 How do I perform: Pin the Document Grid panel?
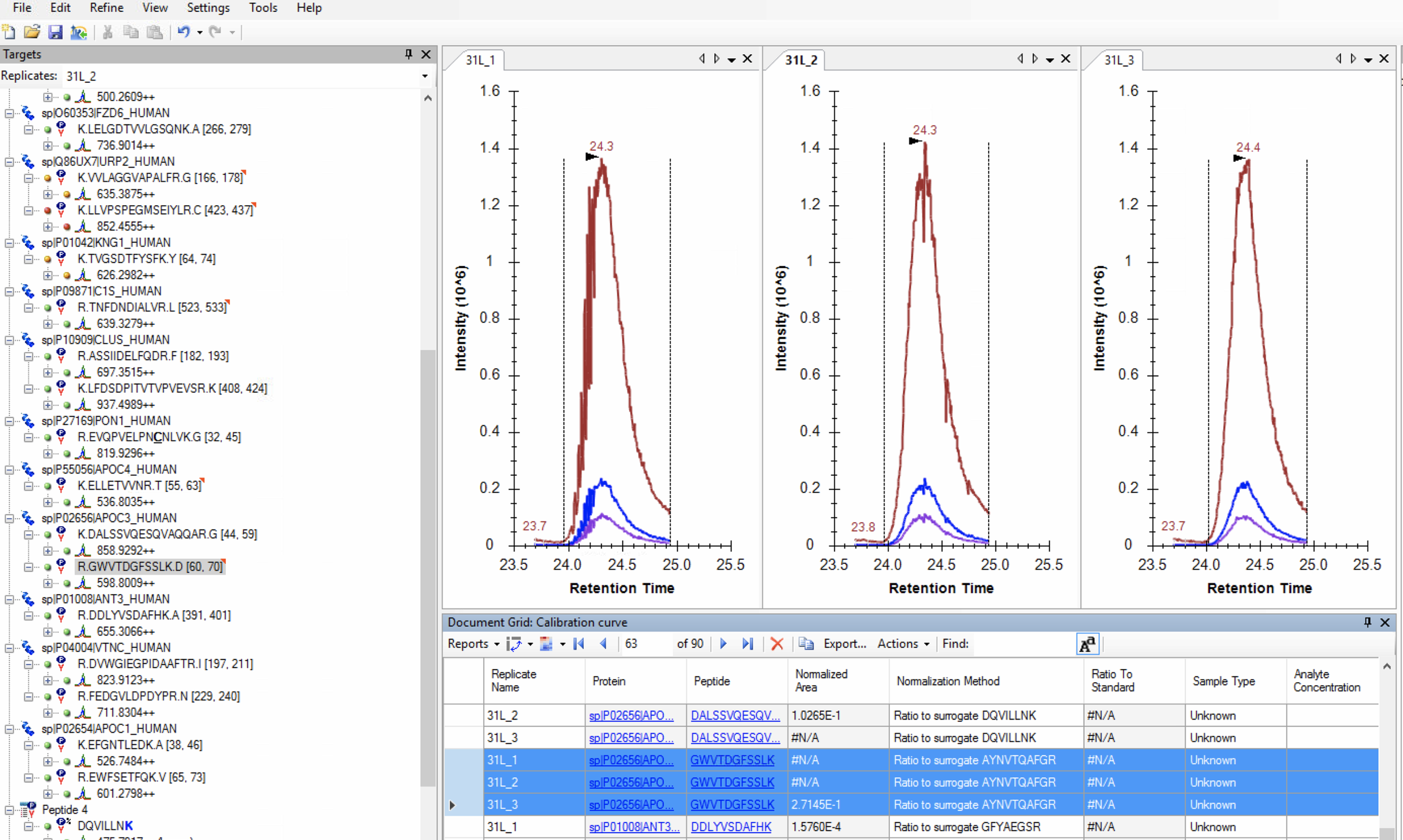pos(1367,622)
